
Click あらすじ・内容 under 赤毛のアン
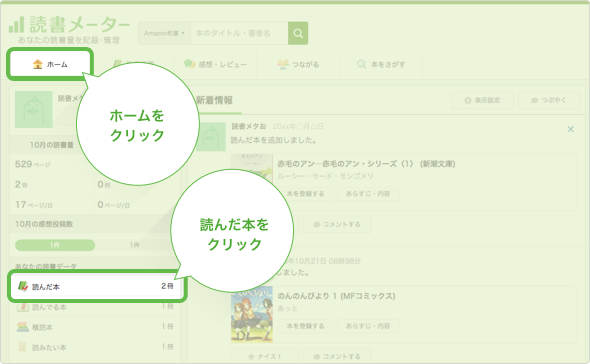pyautogui.click(x=368, y=194)
